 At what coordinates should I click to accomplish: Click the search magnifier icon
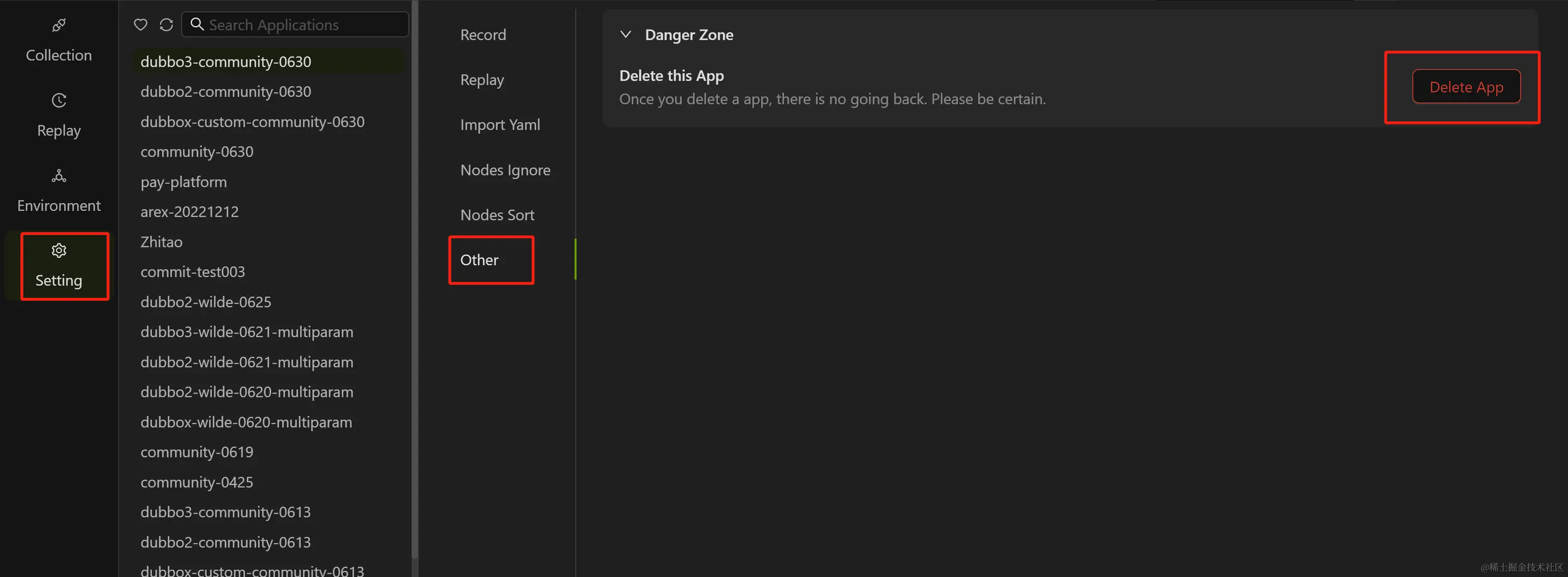(x=197, y=24)
